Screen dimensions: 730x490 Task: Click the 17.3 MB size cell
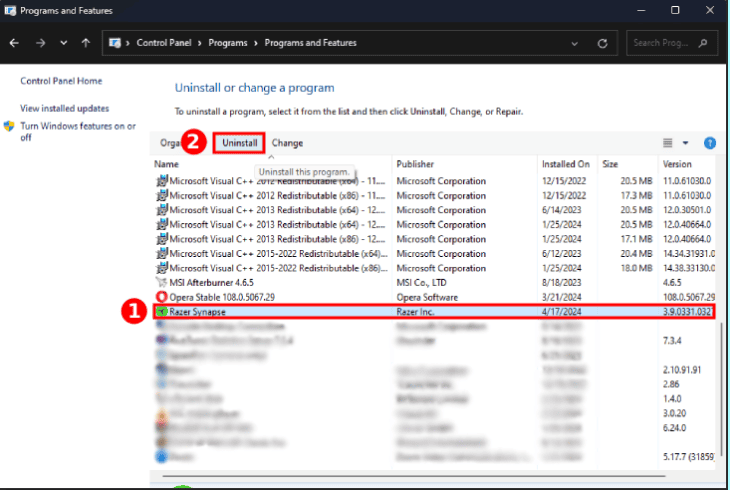coord(636,196)
